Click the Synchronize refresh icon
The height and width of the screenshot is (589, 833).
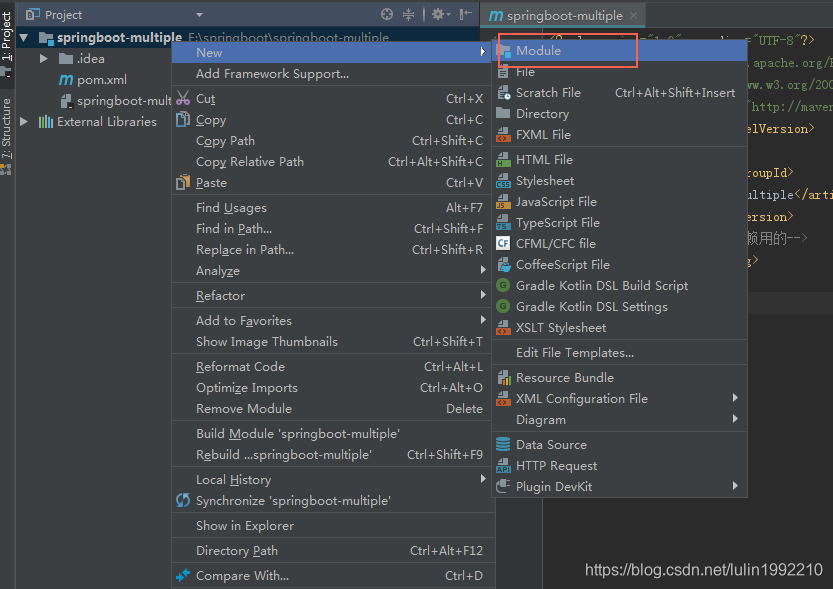pos(183,500)
